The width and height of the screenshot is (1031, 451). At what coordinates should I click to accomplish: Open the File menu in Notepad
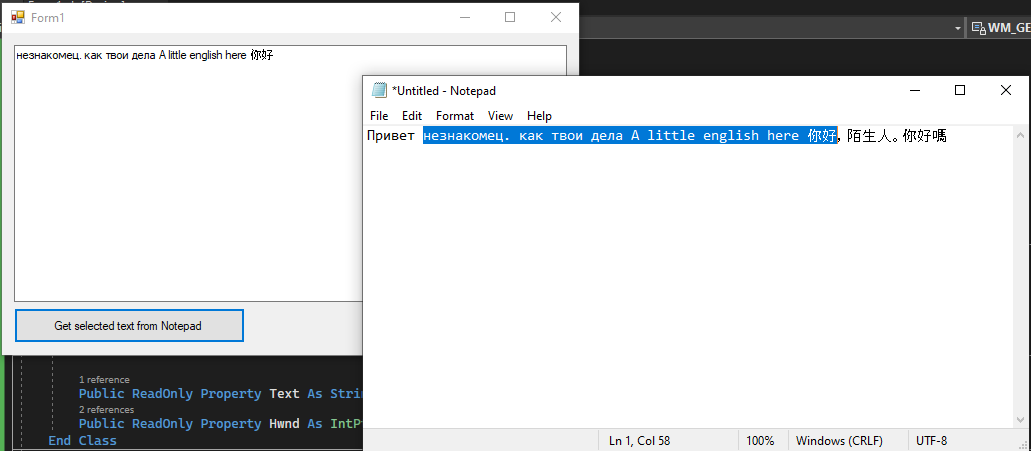point(379,116)
